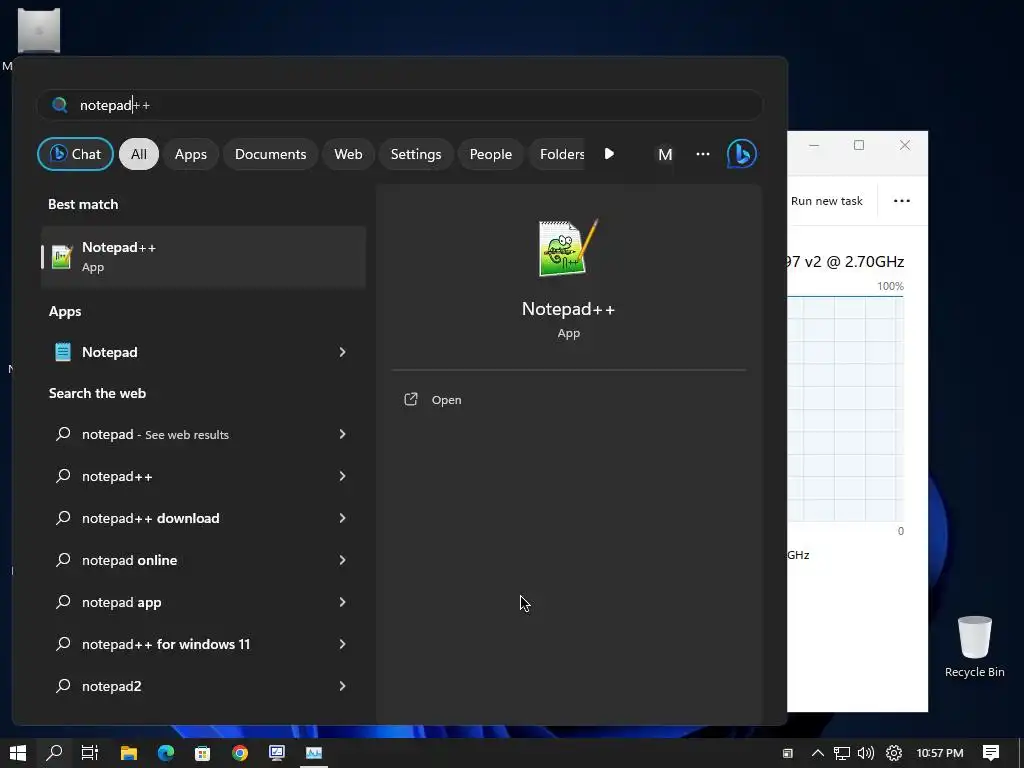Select the All search filter
The width and height of the screenshot is (1024, 768).
point(138,154)
